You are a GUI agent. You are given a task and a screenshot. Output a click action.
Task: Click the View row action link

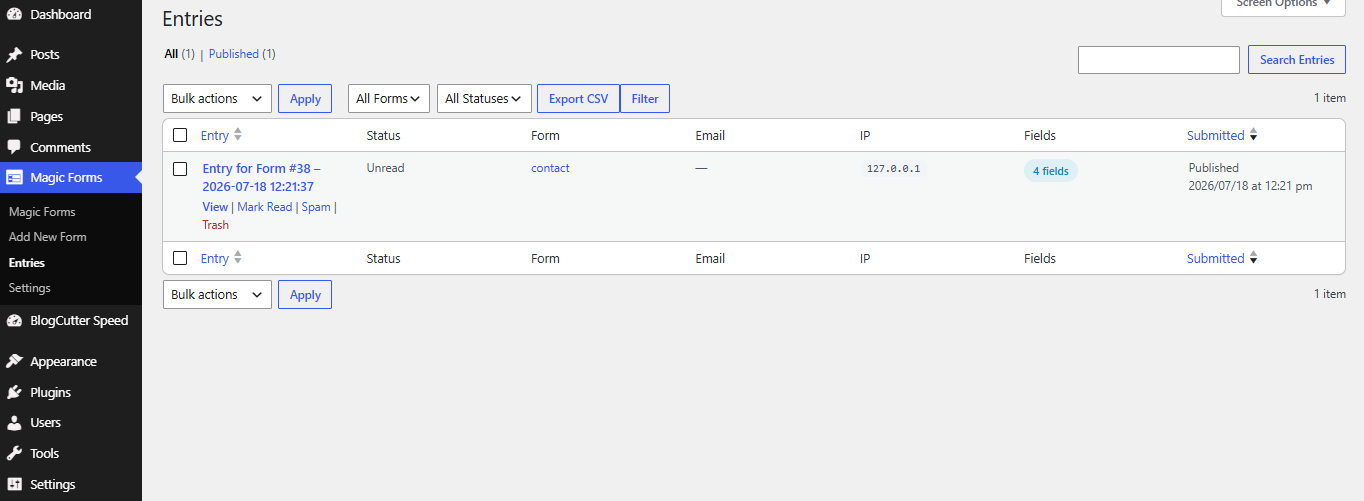pyautogui.click(x=215, y=207)
